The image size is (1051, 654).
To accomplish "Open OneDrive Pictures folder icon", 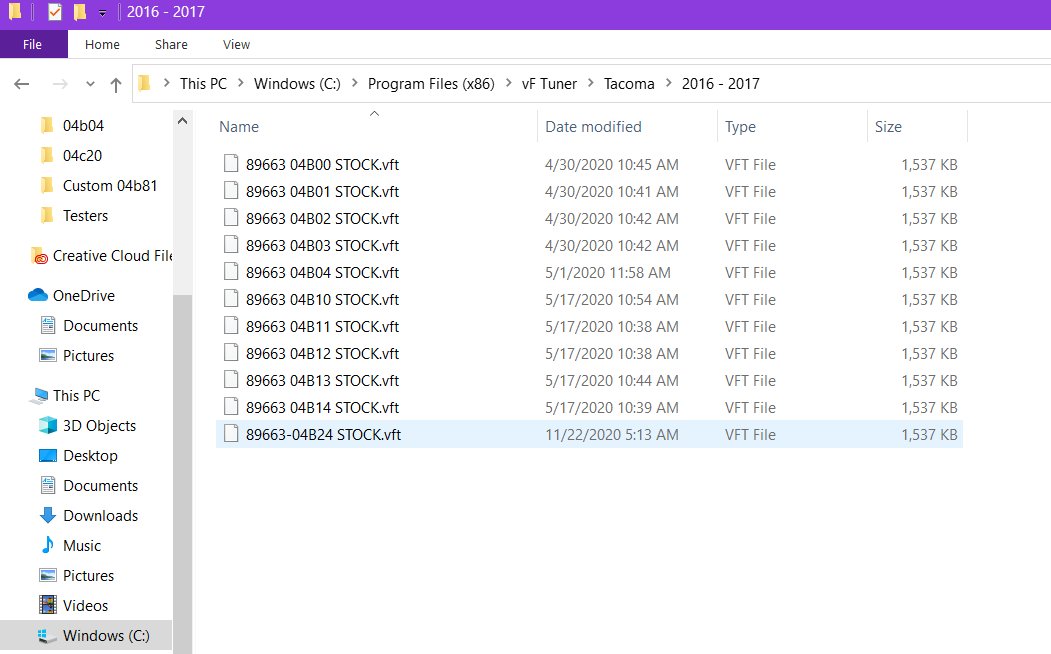I will click(x=48, y=356).
